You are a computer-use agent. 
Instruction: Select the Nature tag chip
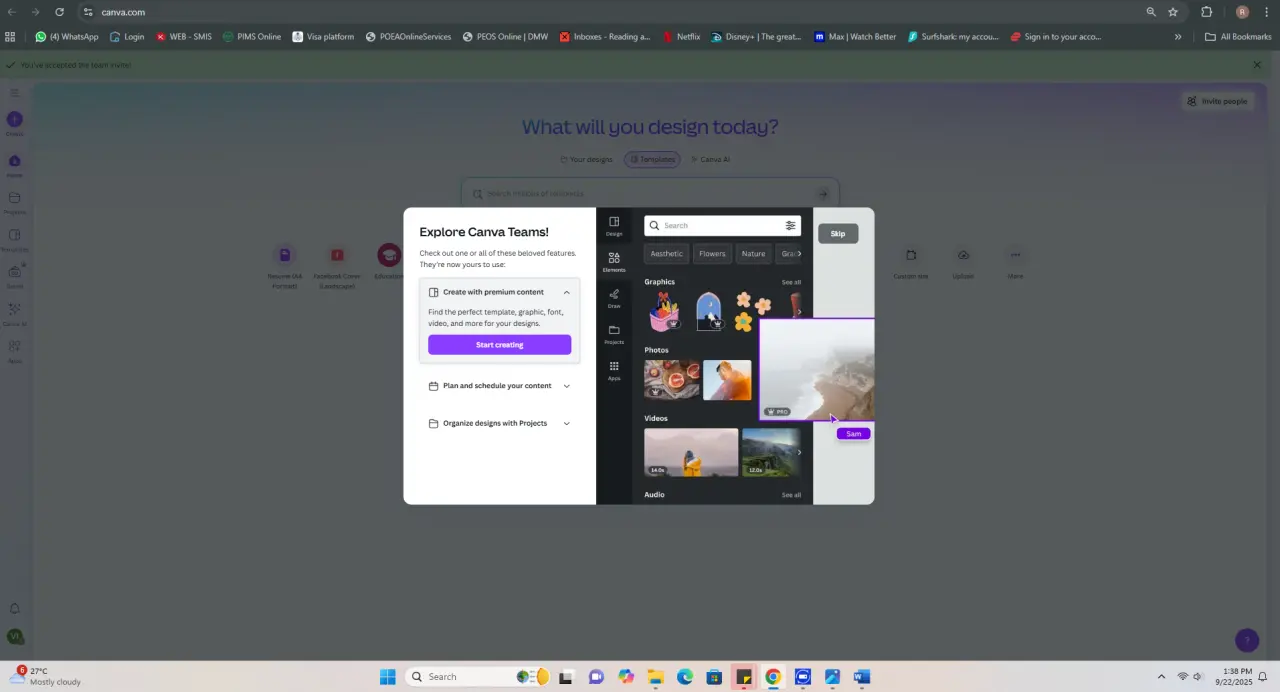(753, 254)
